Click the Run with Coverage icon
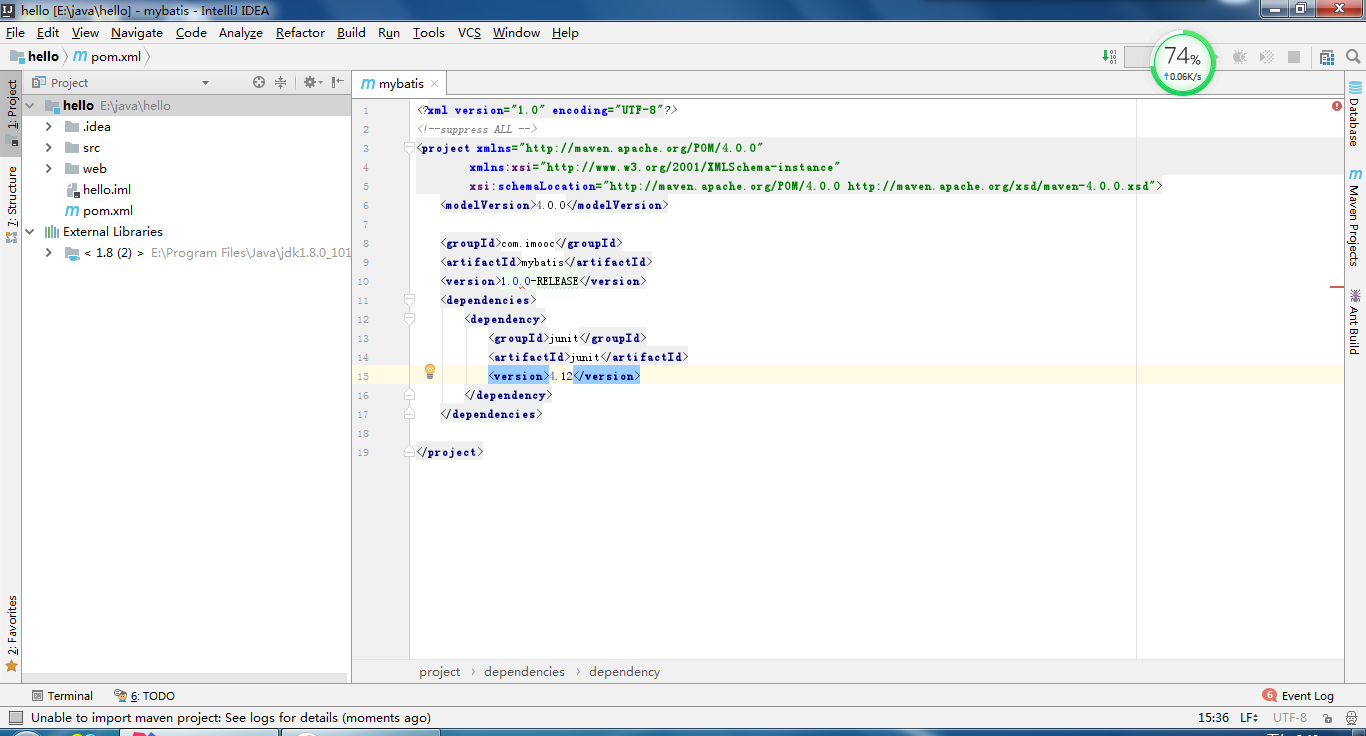Viewport: 1366px width, 736px height. [x=1267, y=57]
